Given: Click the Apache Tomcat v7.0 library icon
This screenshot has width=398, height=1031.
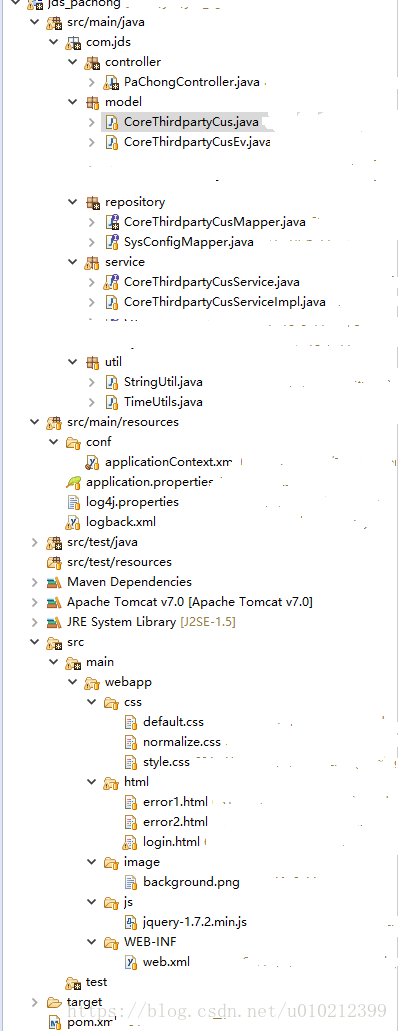Looking at the screenshot, I should 53,602.
